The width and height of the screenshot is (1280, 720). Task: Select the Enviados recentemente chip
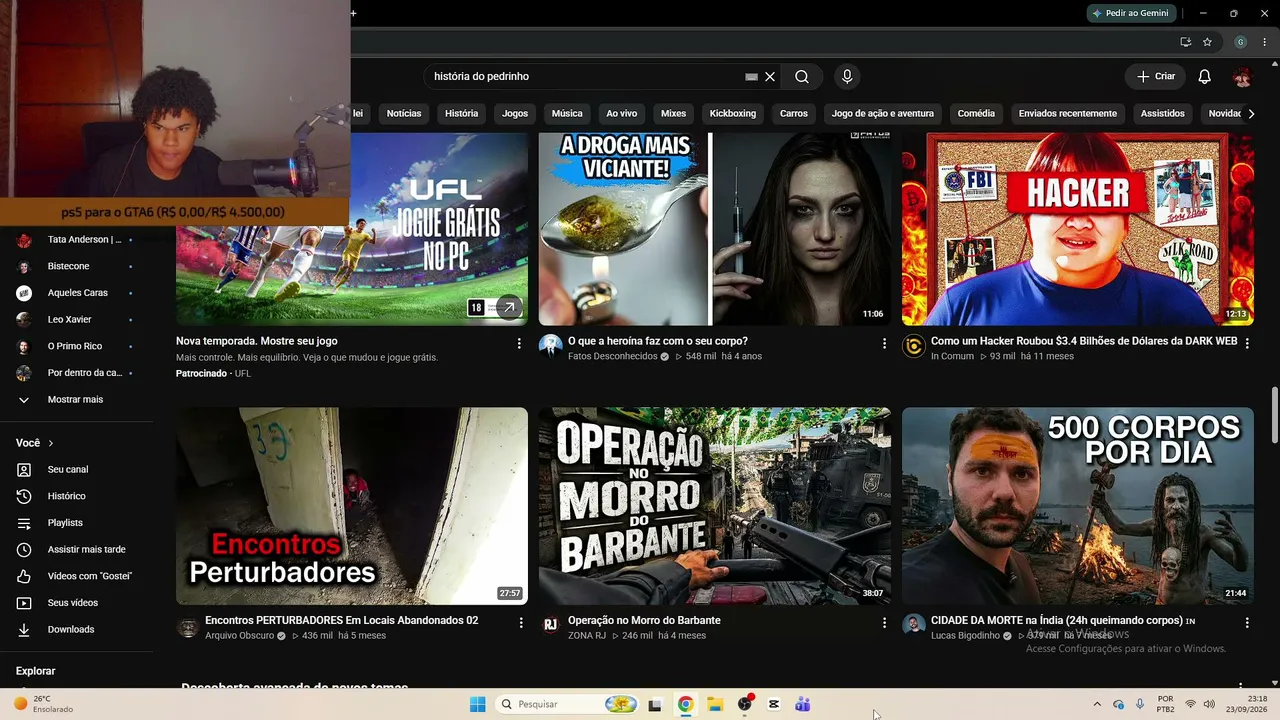point(1068,114)
